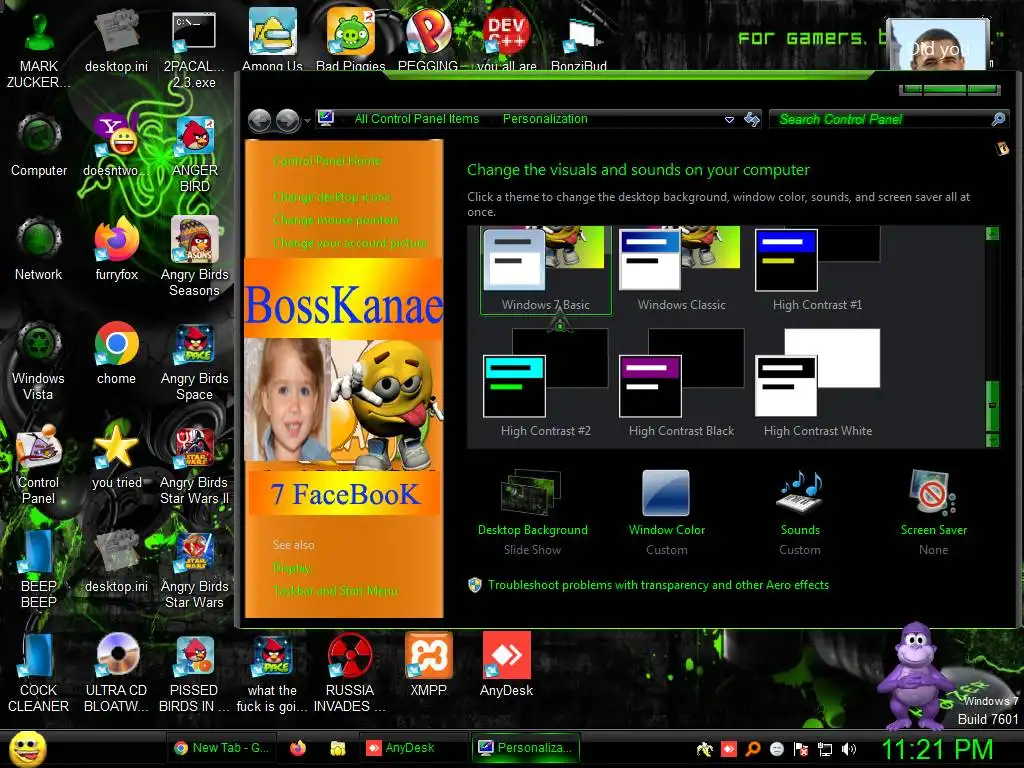Open the MARK ZUCKER desktop icon

coord(39,50)
